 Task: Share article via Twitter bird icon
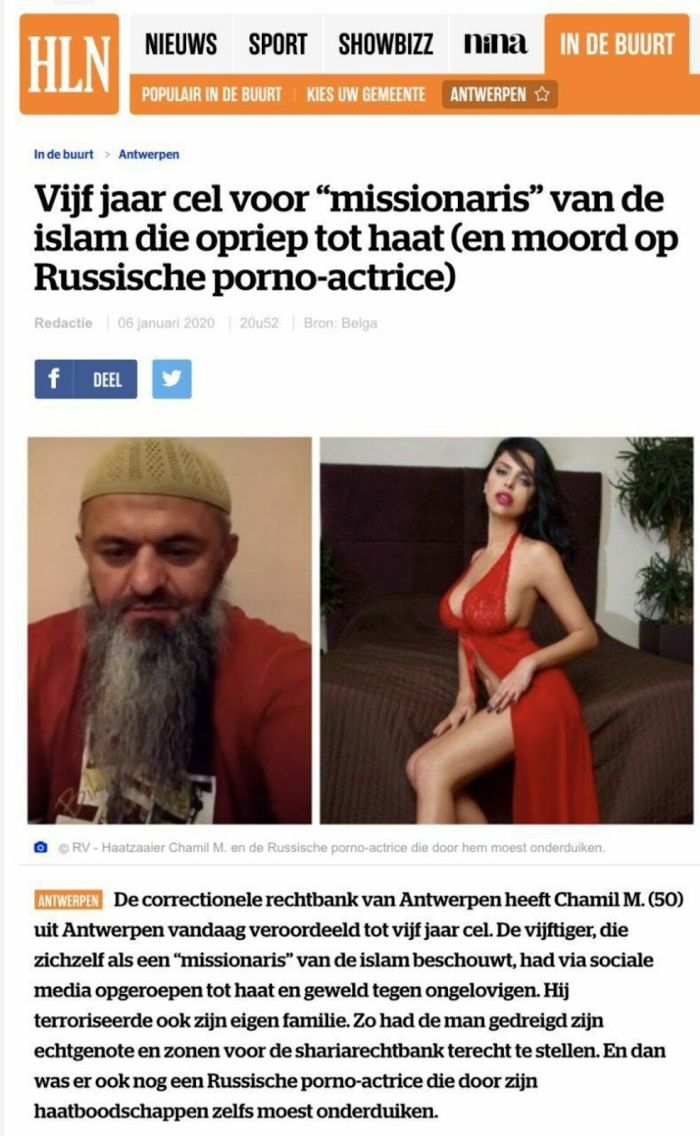(x=172, y=379)
